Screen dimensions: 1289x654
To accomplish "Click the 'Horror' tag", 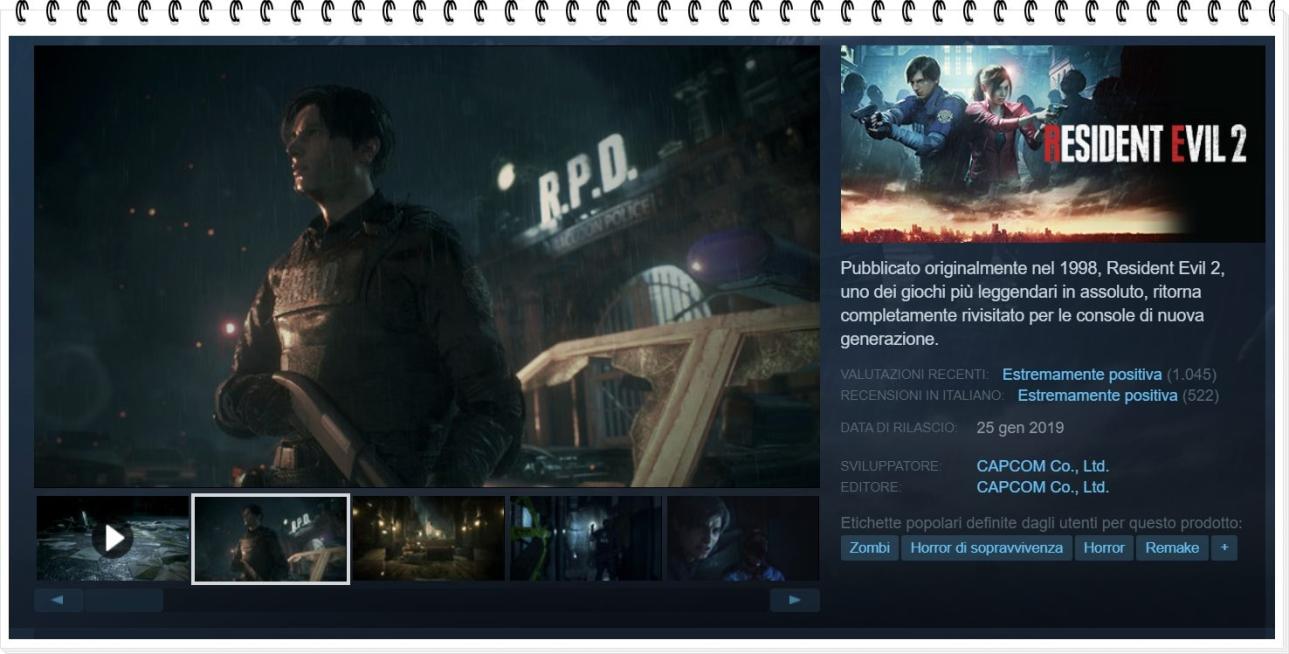I will tap(1103, 548).
